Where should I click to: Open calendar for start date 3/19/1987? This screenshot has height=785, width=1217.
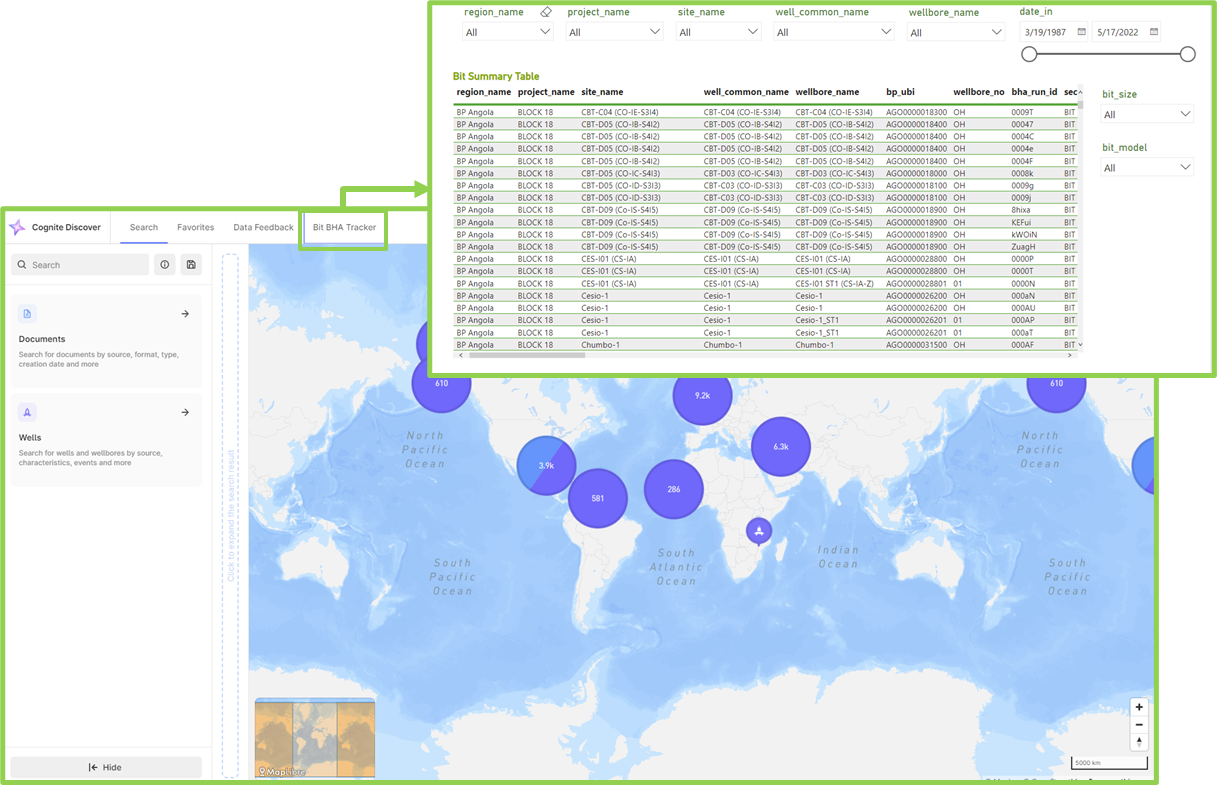tap(1082, 32)
